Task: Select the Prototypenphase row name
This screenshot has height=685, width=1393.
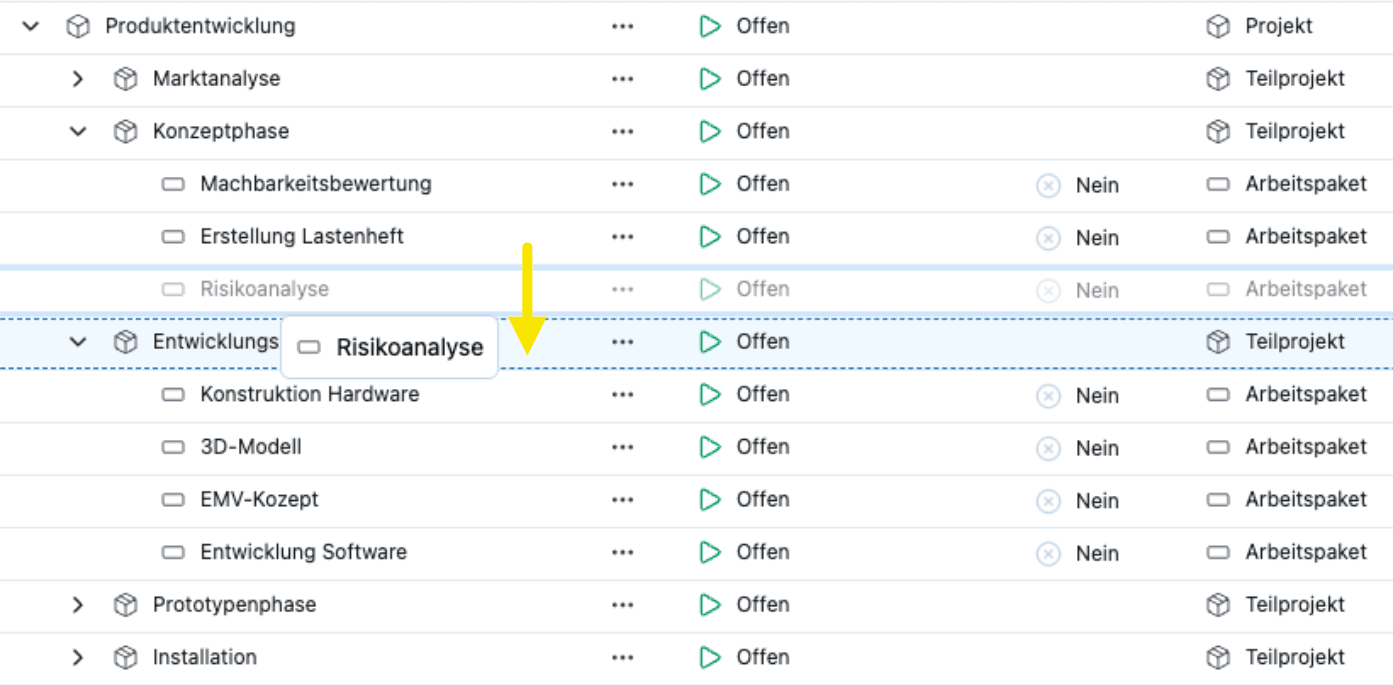Action: pyautogui.click(x=234, y=605)
